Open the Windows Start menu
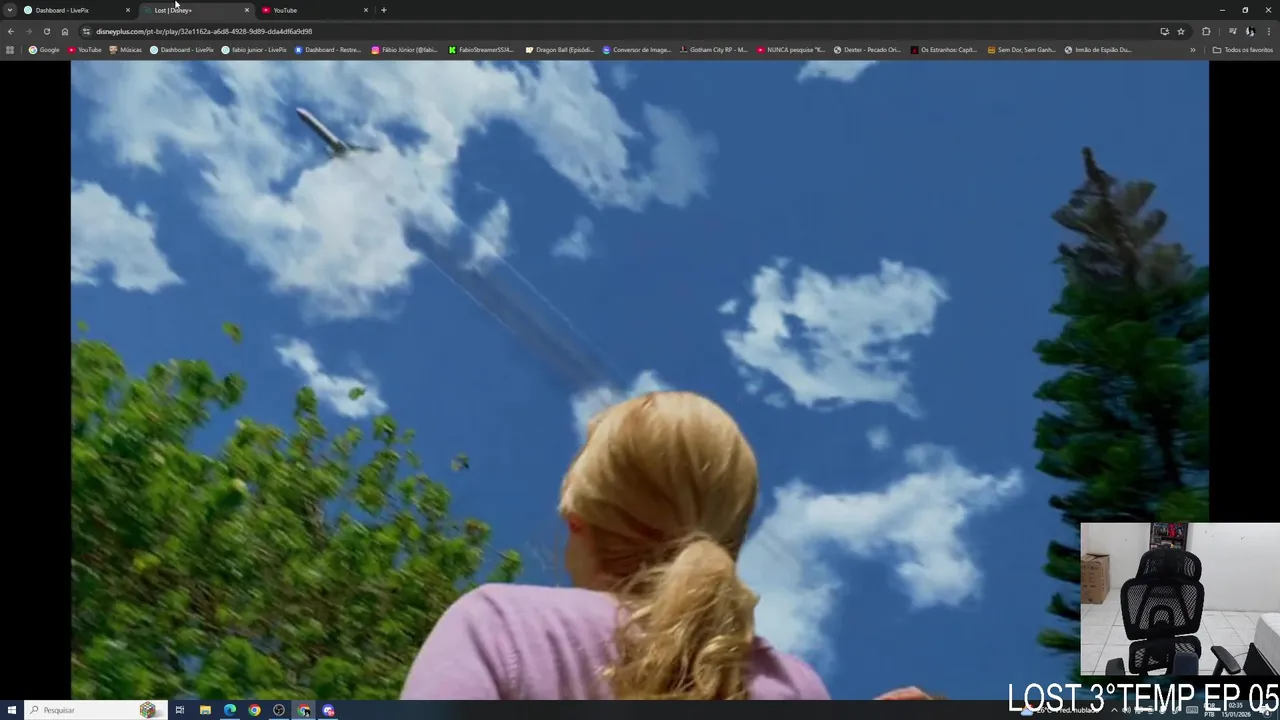 [x=11, y=710]
